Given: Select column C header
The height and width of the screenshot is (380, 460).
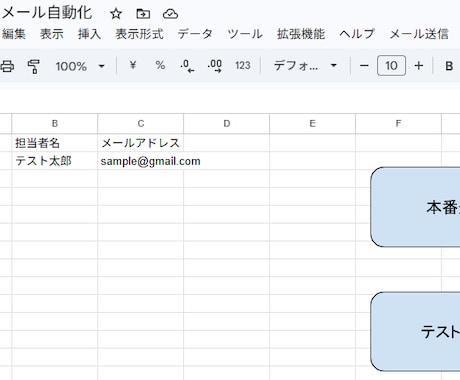Looking at the screenshot, I should tap(141, 124).
